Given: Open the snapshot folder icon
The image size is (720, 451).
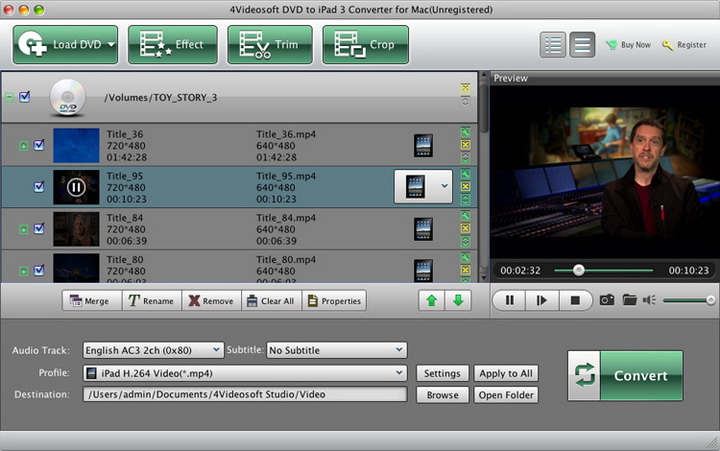Looking at the screenshot, I should click(629, 300).
